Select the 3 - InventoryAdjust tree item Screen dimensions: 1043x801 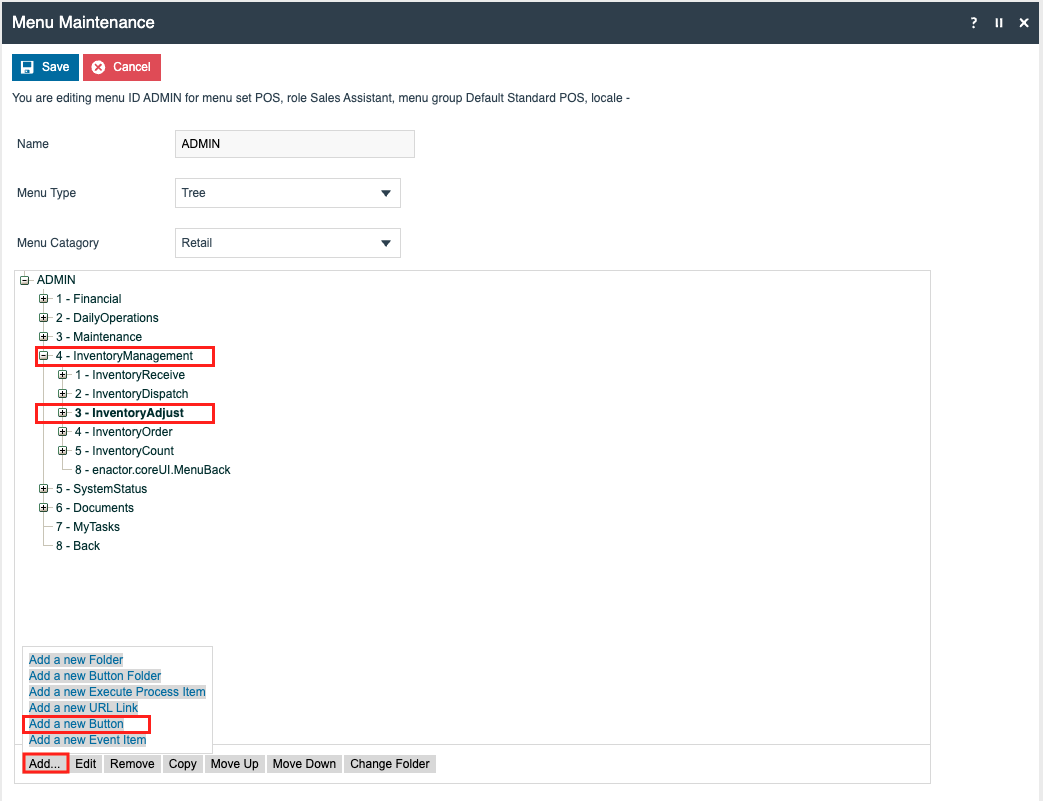[x=129, y=413]
